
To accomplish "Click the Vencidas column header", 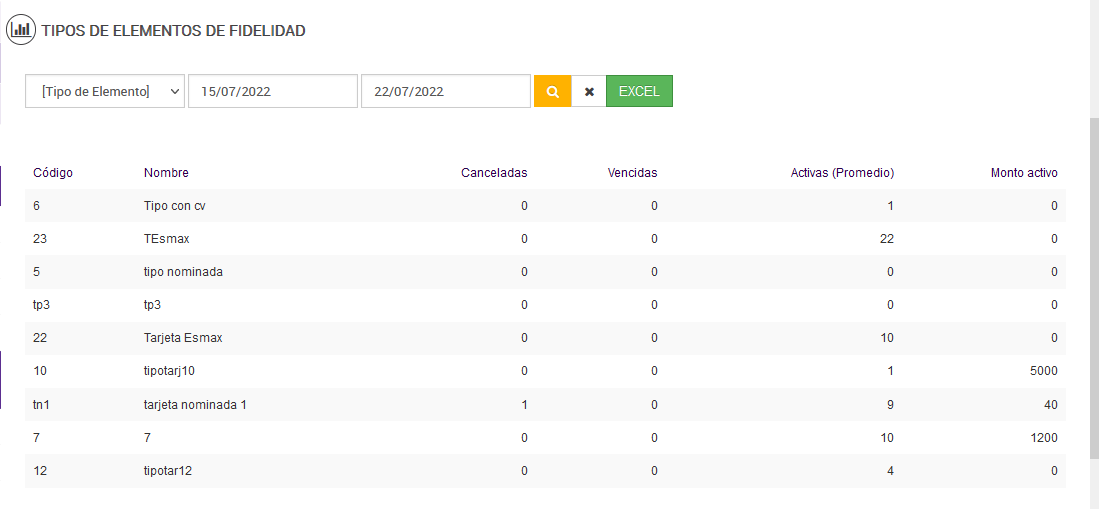I will click(632, 173).
